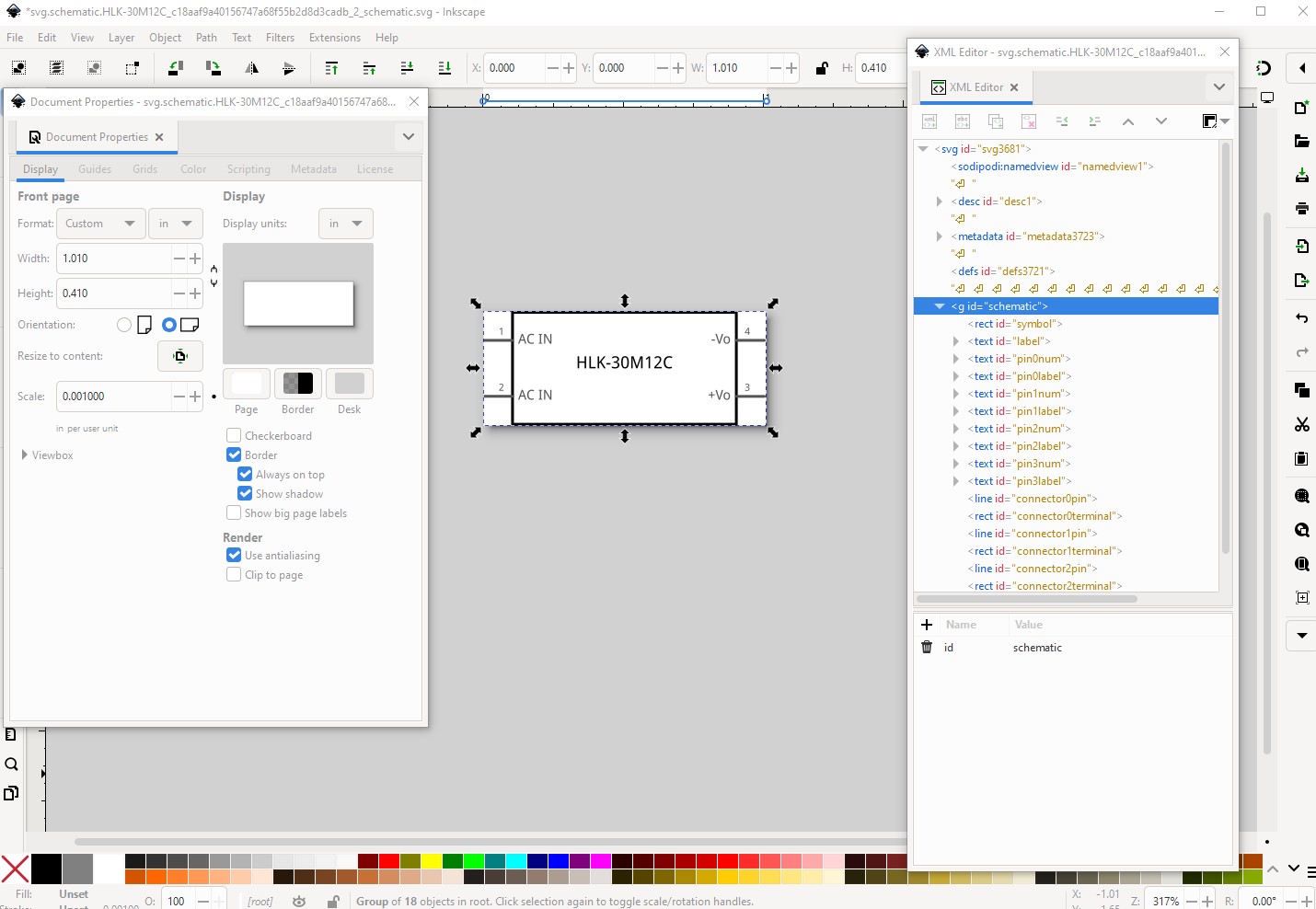Raise selection to top
Screen dimensions: 1316x909
[331, 68]
